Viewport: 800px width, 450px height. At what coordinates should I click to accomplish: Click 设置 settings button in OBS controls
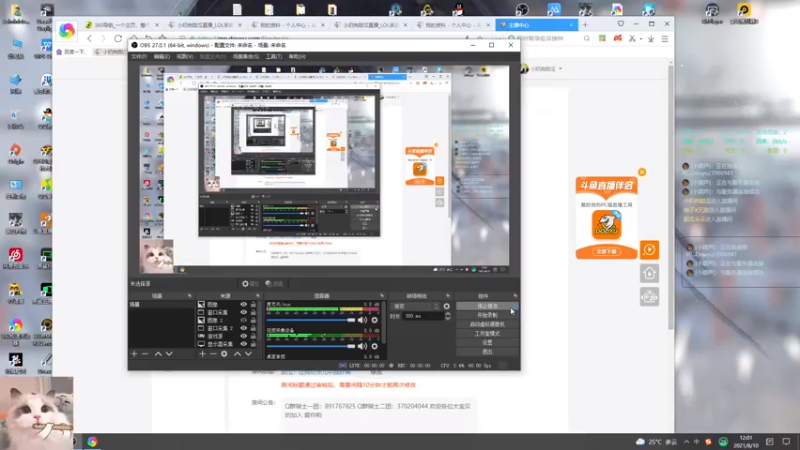(x=487, y=343)
